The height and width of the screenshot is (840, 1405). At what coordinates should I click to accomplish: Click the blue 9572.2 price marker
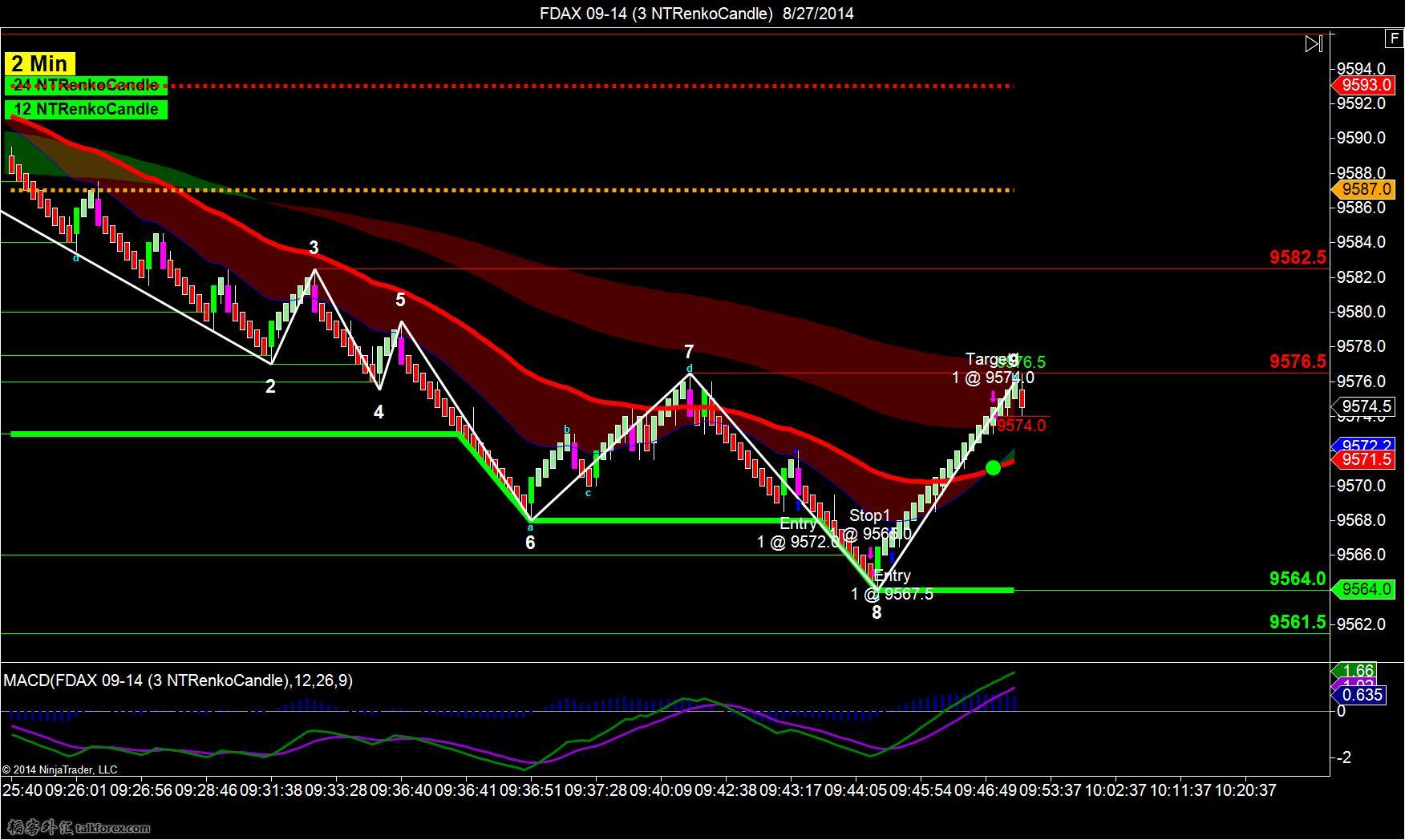[1366, 445]
